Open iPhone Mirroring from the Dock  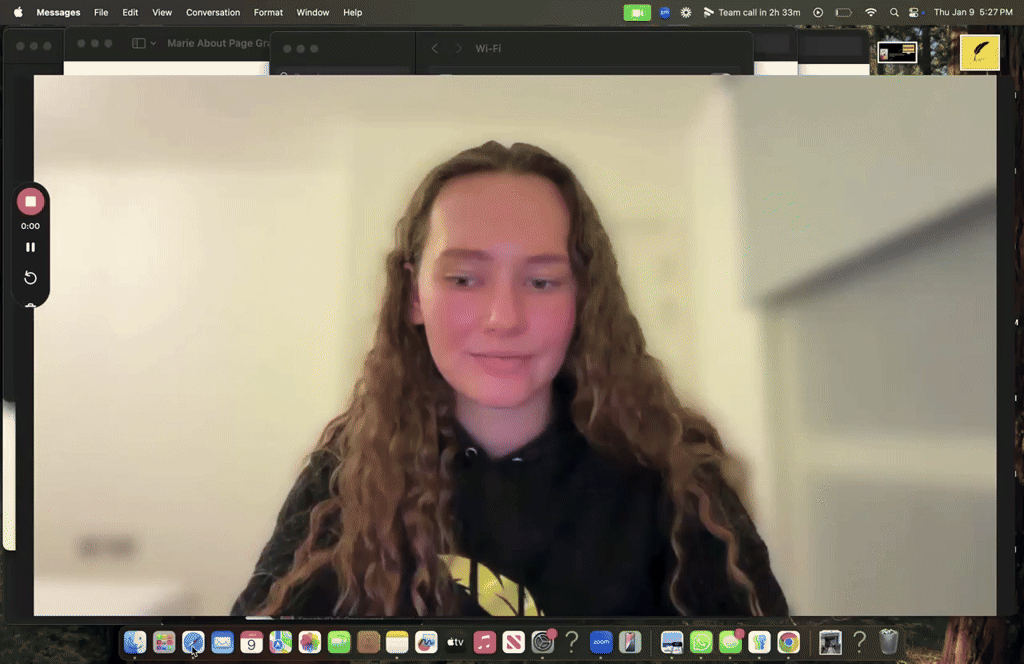pyautogui.click(x=630, y=642)
